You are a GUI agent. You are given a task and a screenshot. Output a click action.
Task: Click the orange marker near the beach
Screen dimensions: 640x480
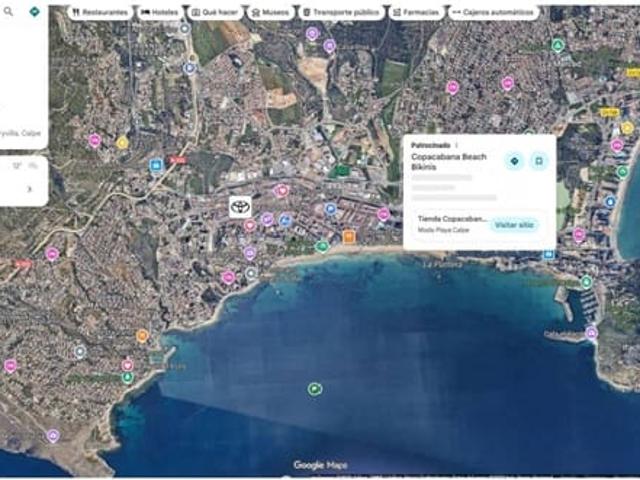pyautogui.click(x=349, y=237)
